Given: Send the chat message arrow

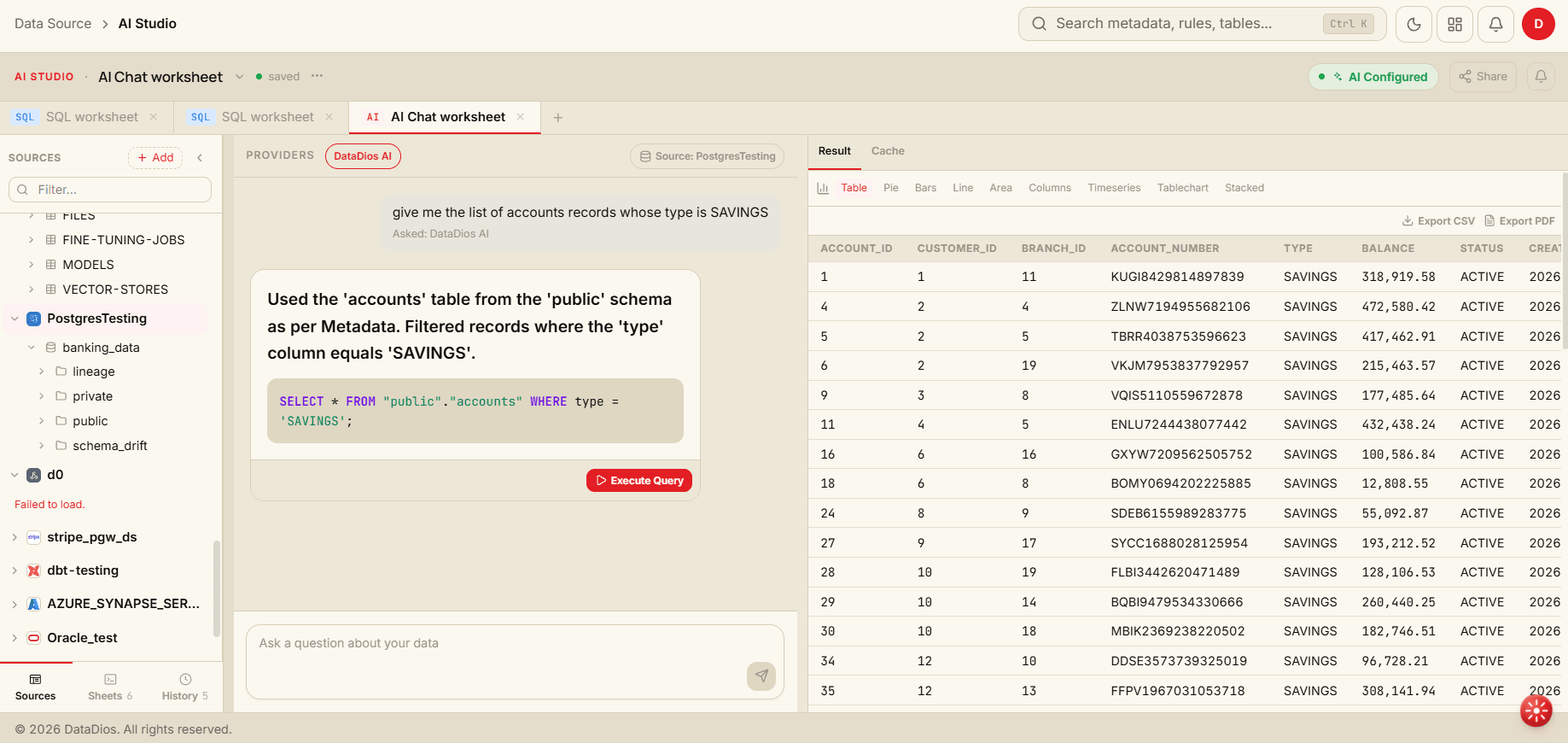Looking at the screenshot, I should tap(761, 676).
